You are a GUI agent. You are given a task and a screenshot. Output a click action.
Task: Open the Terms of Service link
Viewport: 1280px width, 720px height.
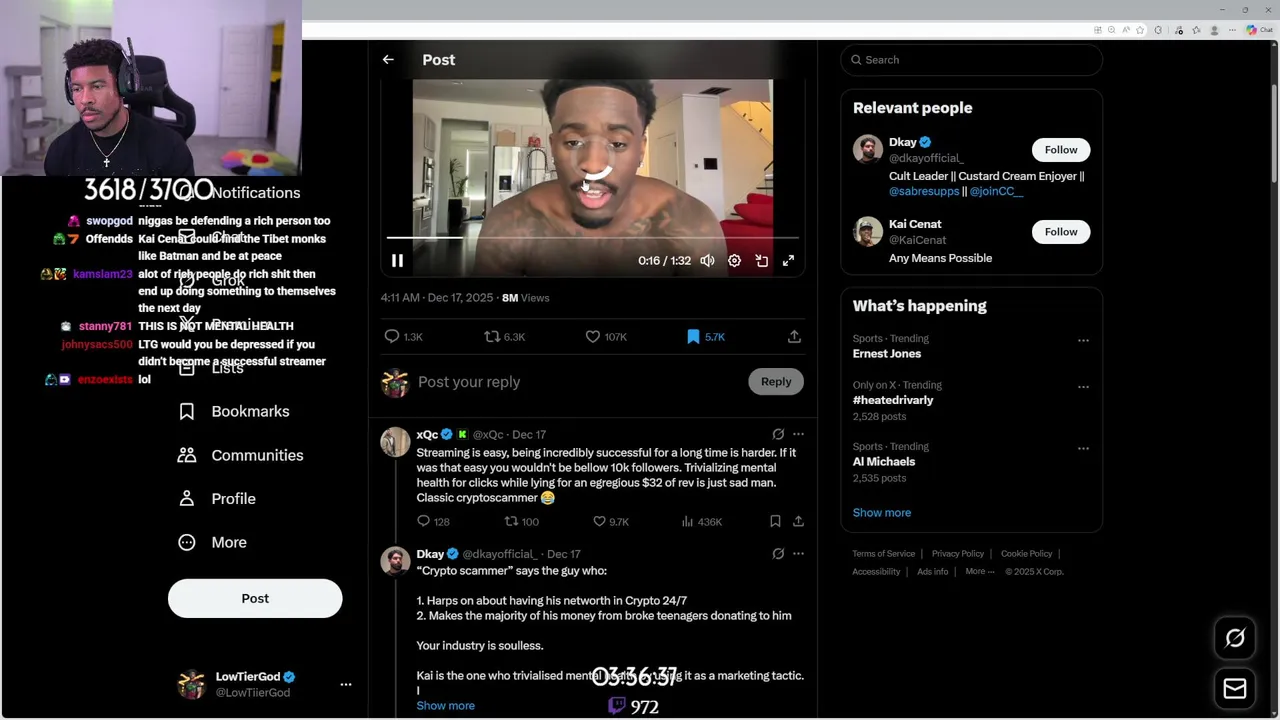point(884,554)
